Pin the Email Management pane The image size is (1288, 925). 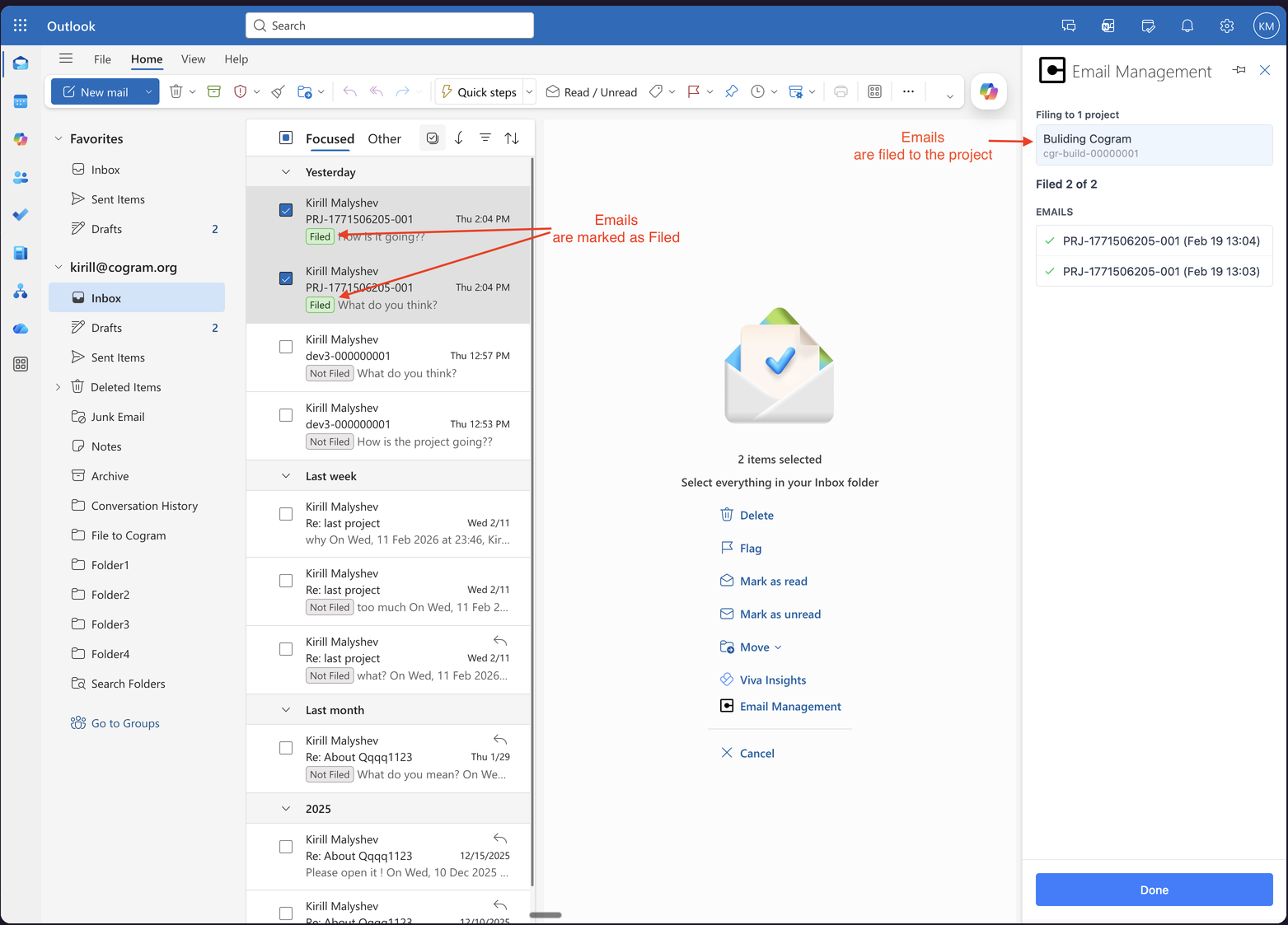[x=1239, y=70]
